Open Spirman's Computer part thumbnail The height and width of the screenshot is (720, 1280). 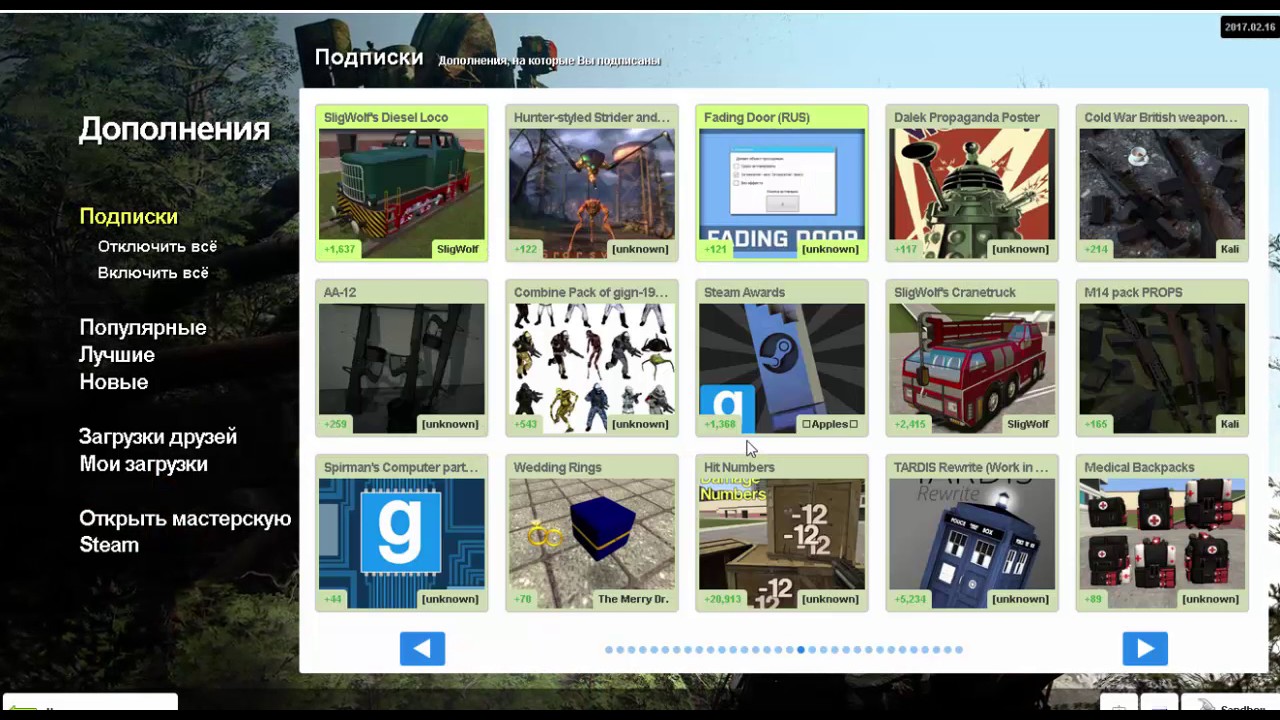402,544
